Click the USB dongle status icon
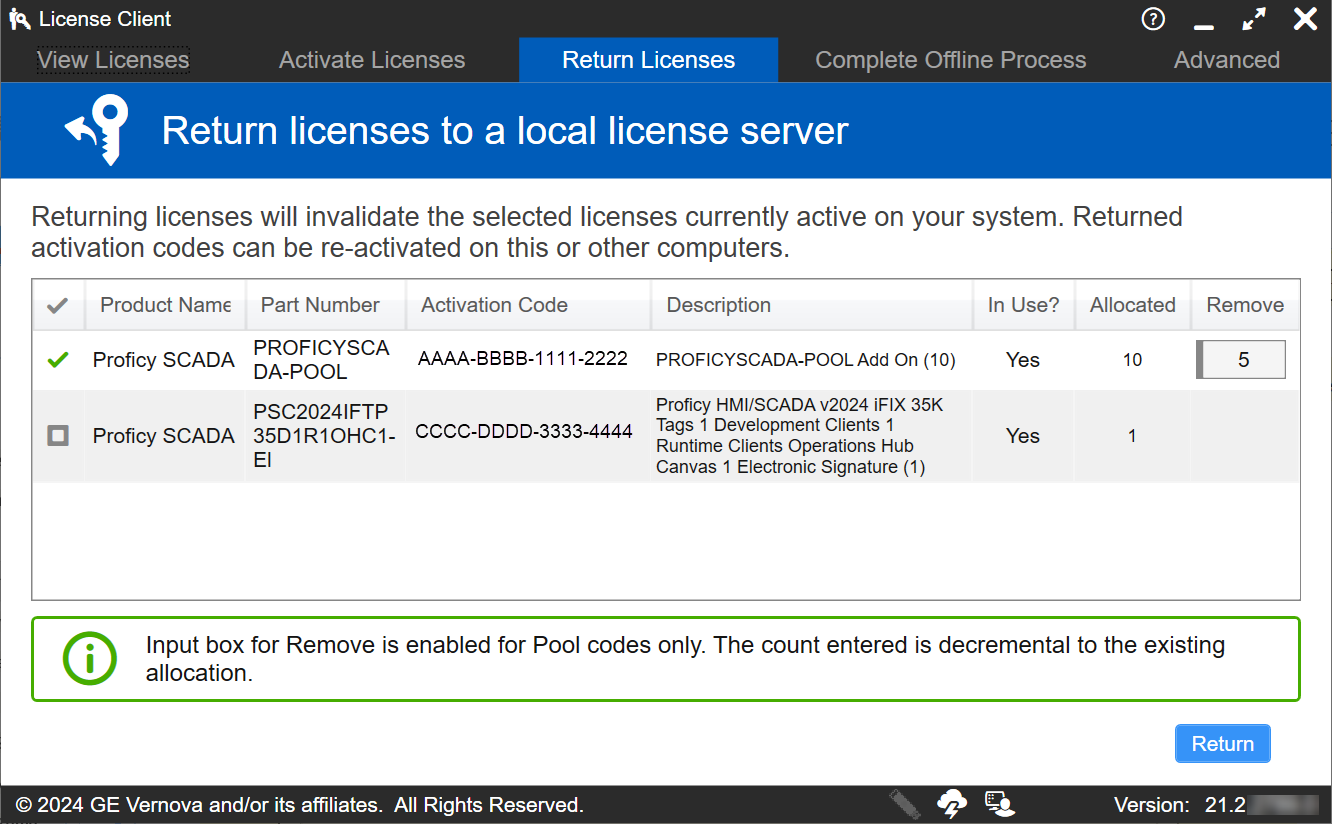Viewport: 1332px width, 824px height. (904, 803)
